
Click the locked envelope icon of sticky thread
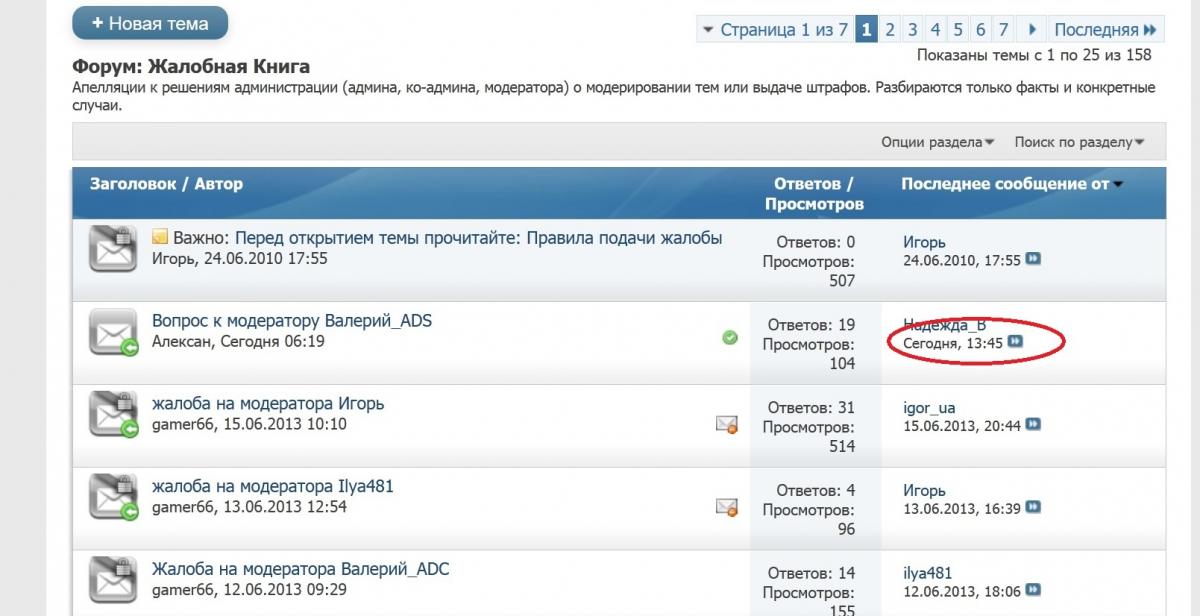(112, 248)
